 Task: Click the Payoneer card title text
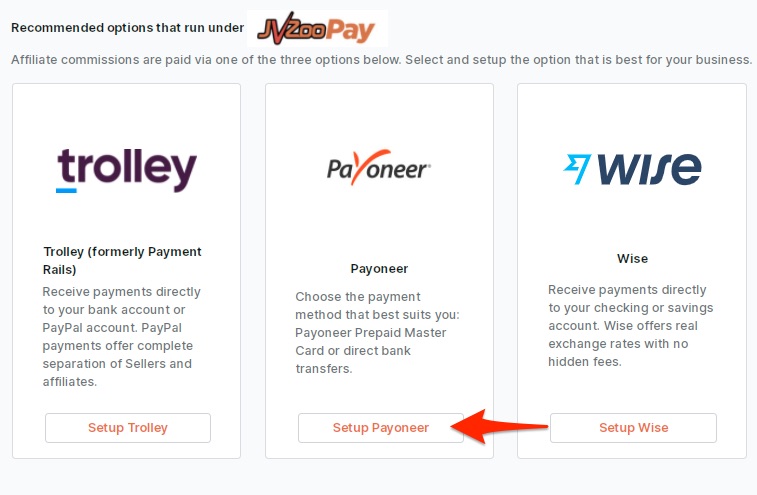click(379, 269)
